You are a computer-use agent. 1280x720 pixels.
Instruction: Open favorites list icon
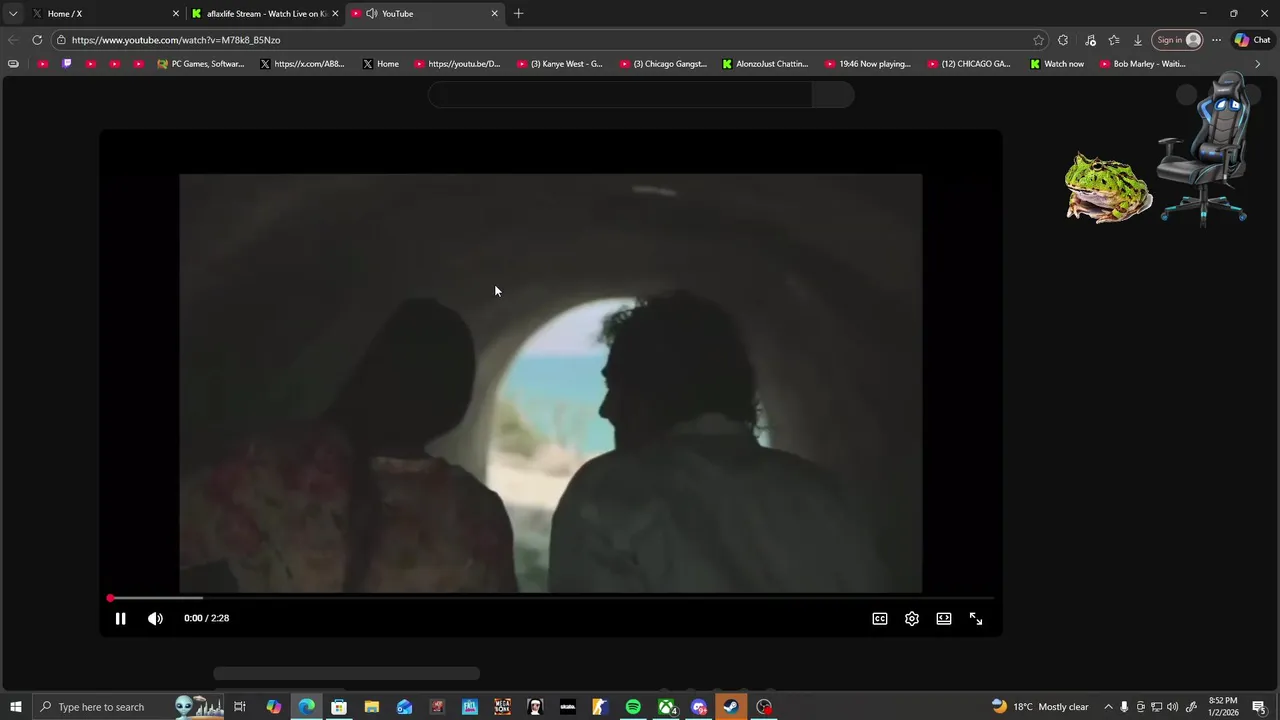(x=1114, y=40)
